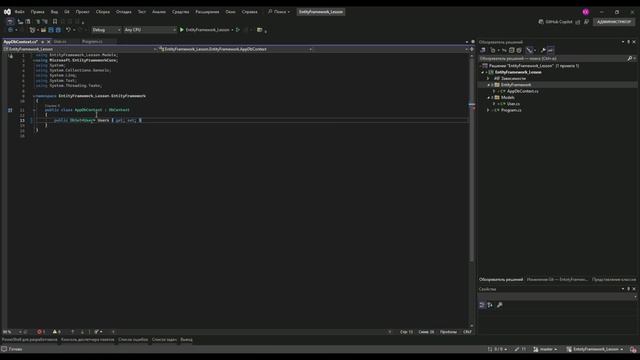
Task: Switch to User.cs editor tab
Action: pyautogui.click(x=60, y=42)
